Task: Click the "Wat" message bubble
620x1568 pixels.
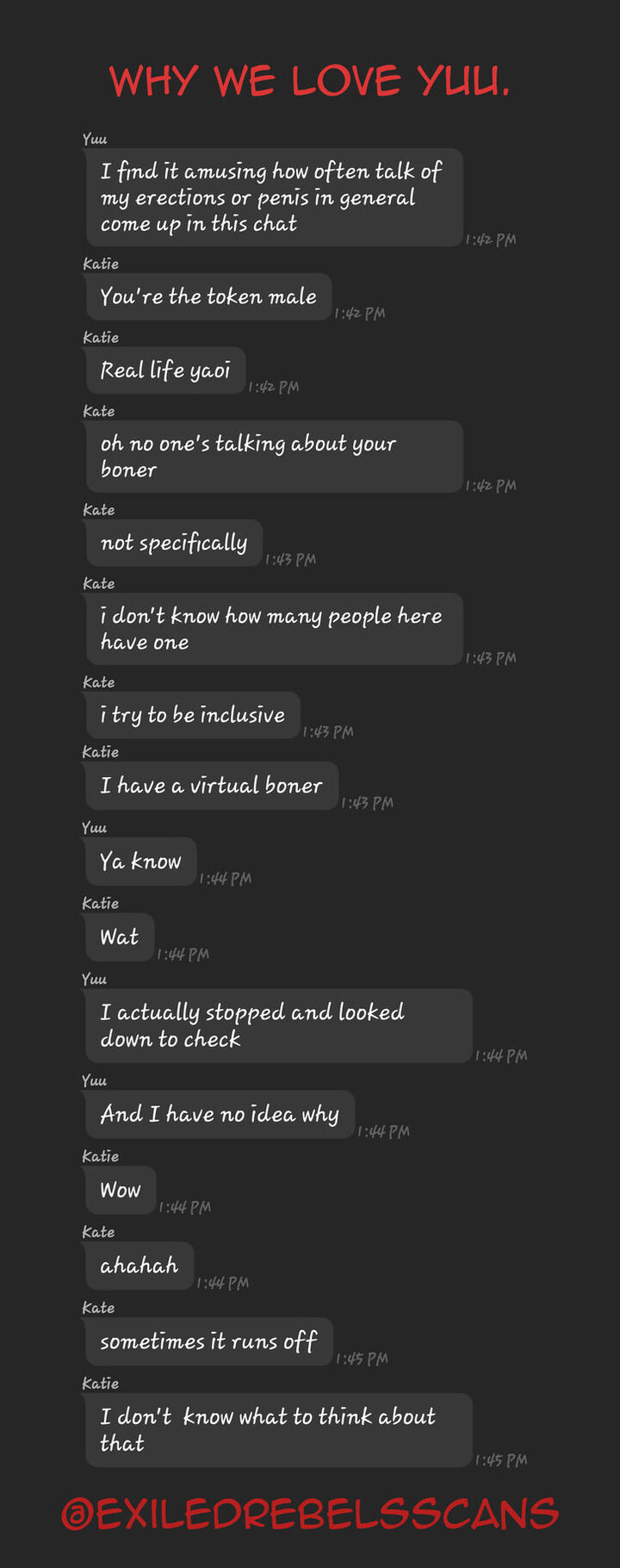Action: [120, 937]
